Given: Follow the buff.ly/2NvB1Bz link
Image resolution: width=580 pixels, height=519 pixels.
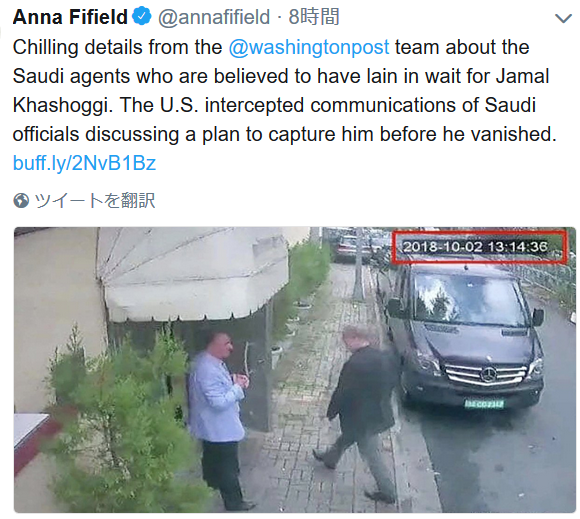Looking at the screenshot, I should coord(84,163).
